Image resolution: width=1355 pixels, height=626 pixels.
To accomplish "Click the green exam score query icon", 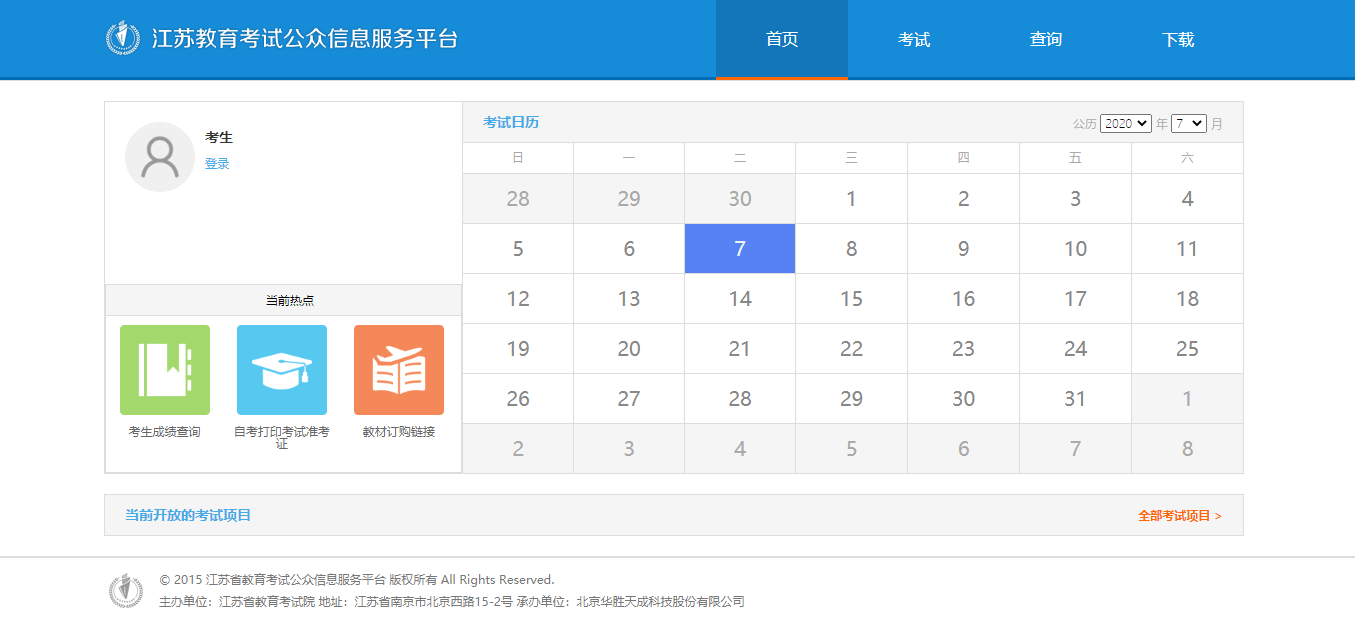I will point(165,369).
